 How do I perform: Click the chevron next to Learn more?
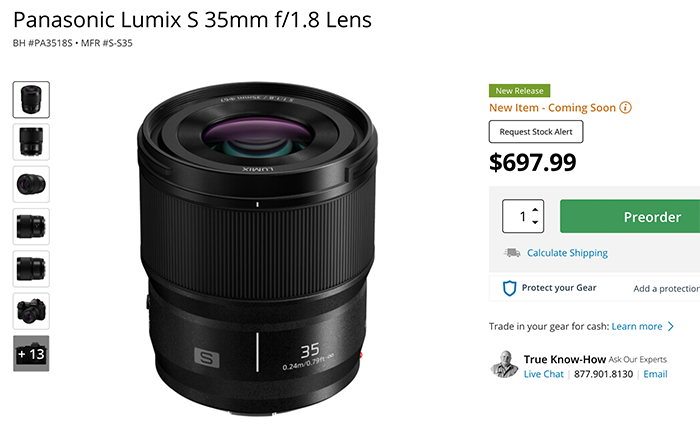tap(671, 326)
